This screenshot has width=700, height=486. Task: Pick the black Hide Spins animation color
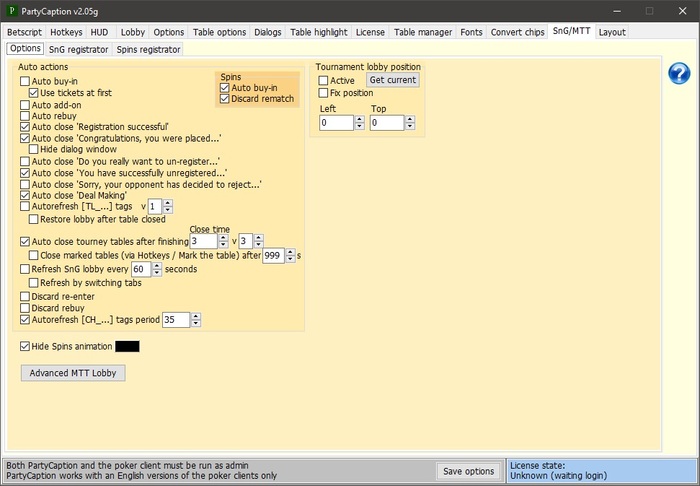[127, 346]
